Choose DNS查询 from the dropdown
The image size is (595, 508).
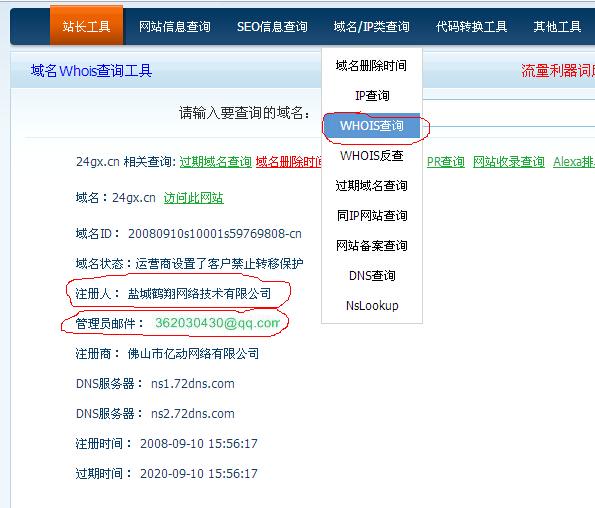click(372, 275)
